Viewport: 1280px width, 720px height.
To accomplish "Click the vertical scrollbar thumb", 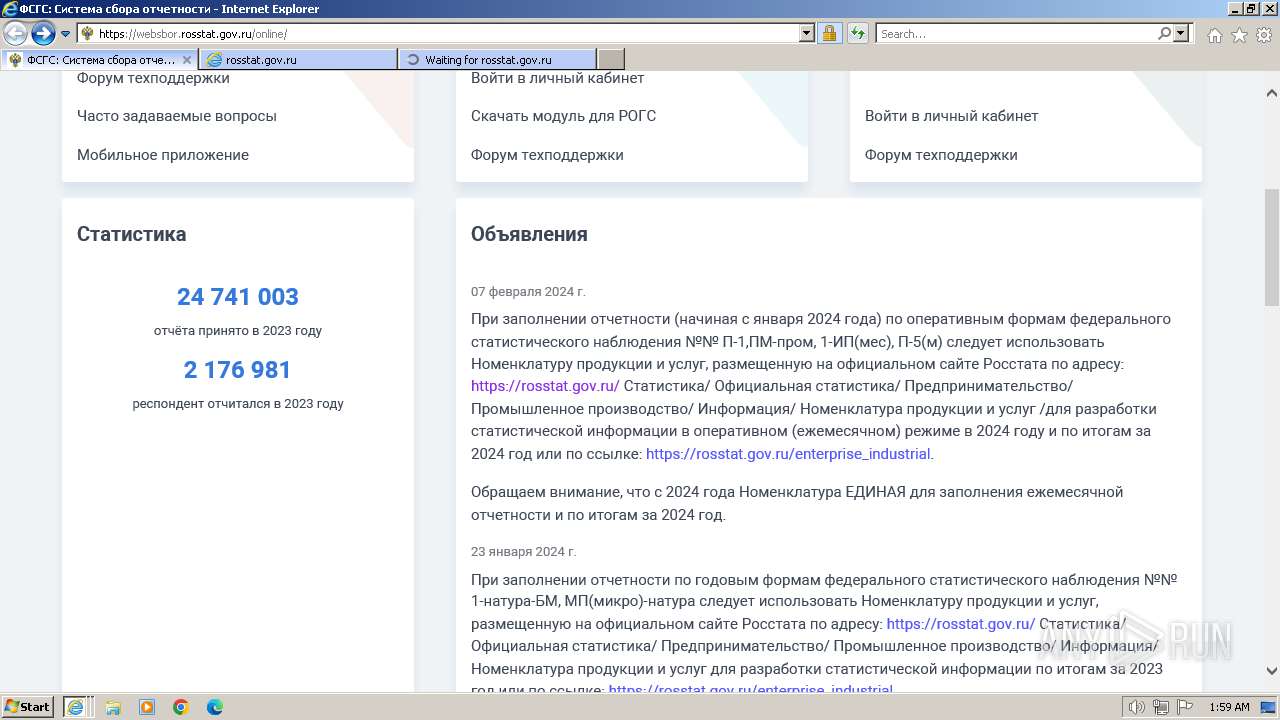I will click(1272, 247).
